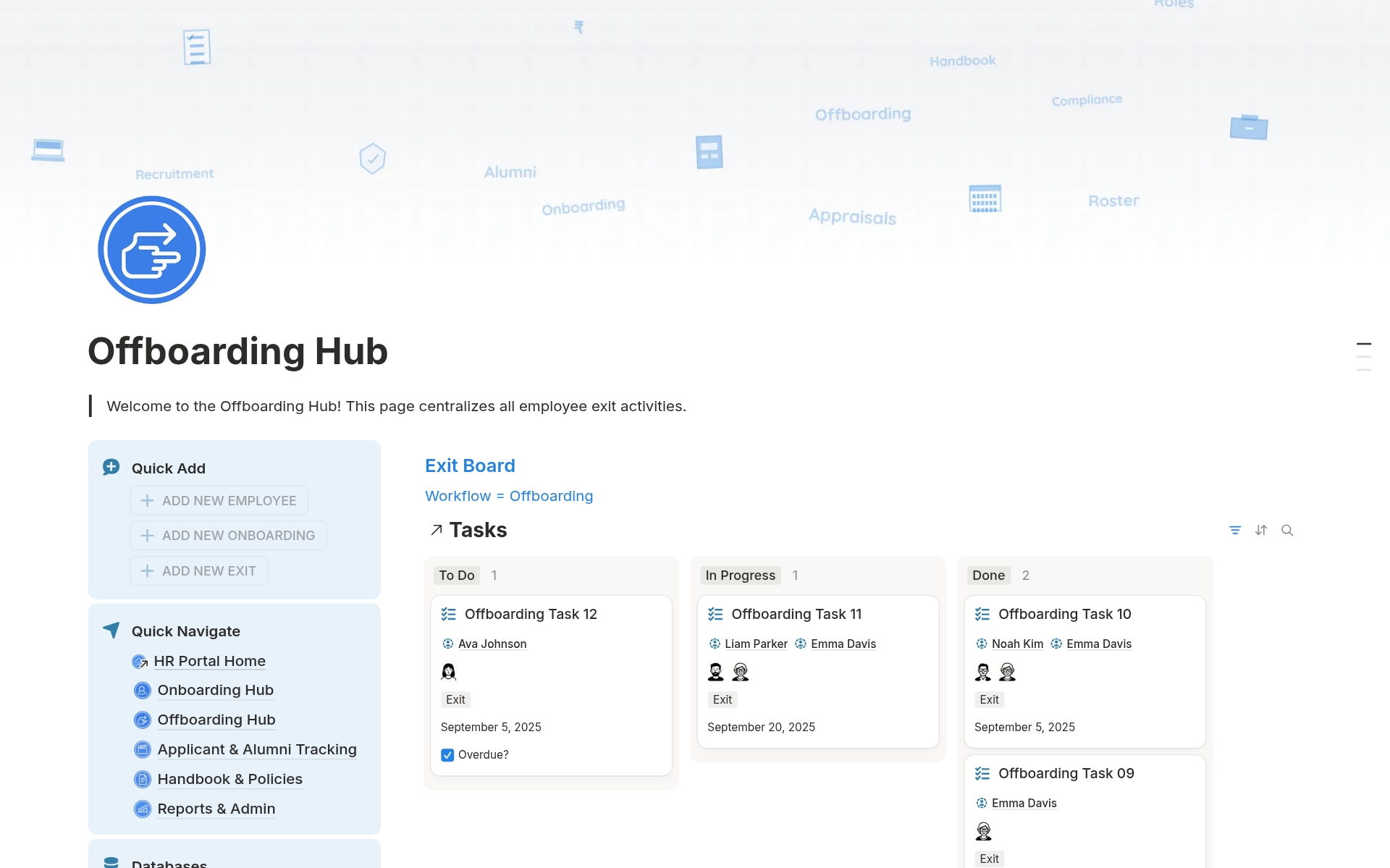Open HR Portal Home link
Viewport: 1390px width, 868px height.
point(209,662)
